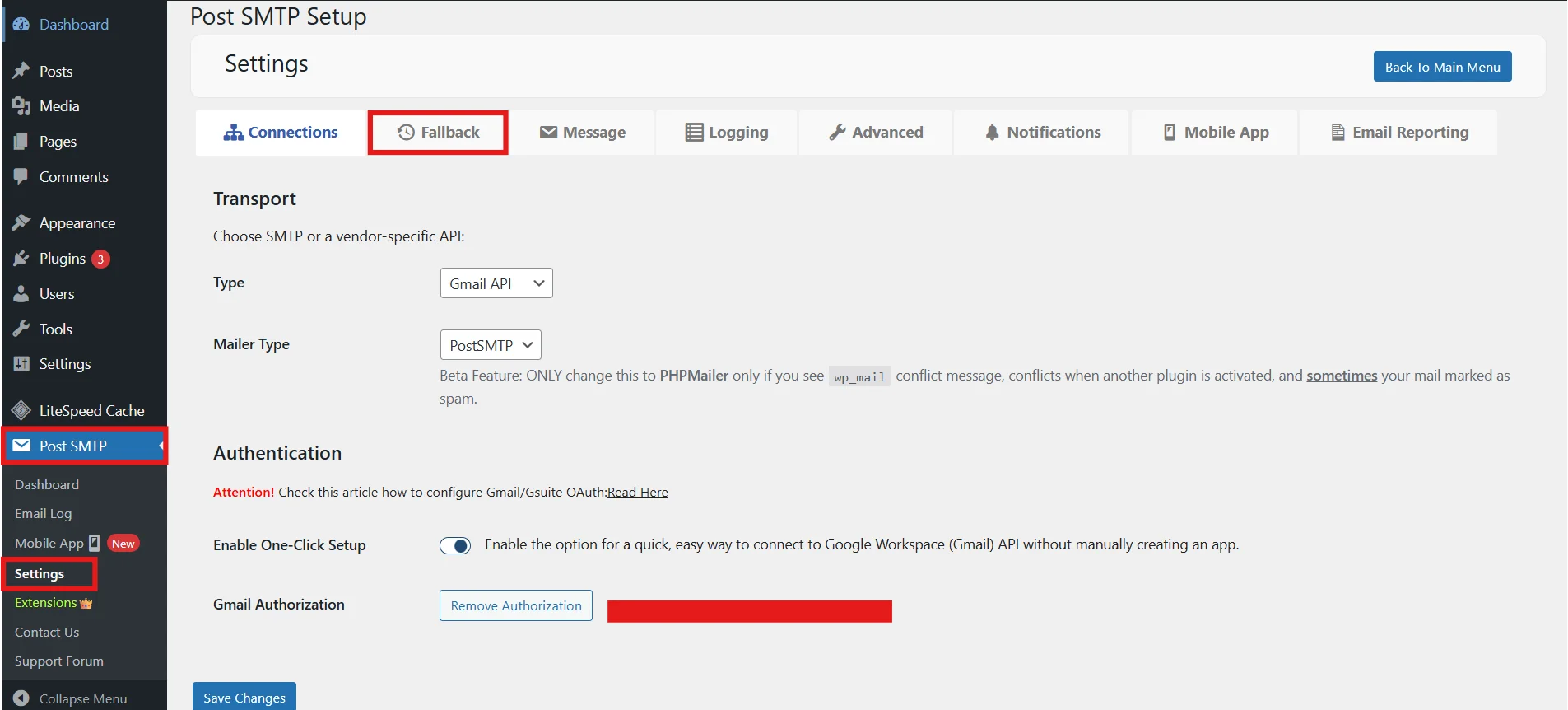Image resolution: width=1568 pixels, height=710 pixels.
Task: Click the 'Gmail Authorization' label
Action: point(279,605)
